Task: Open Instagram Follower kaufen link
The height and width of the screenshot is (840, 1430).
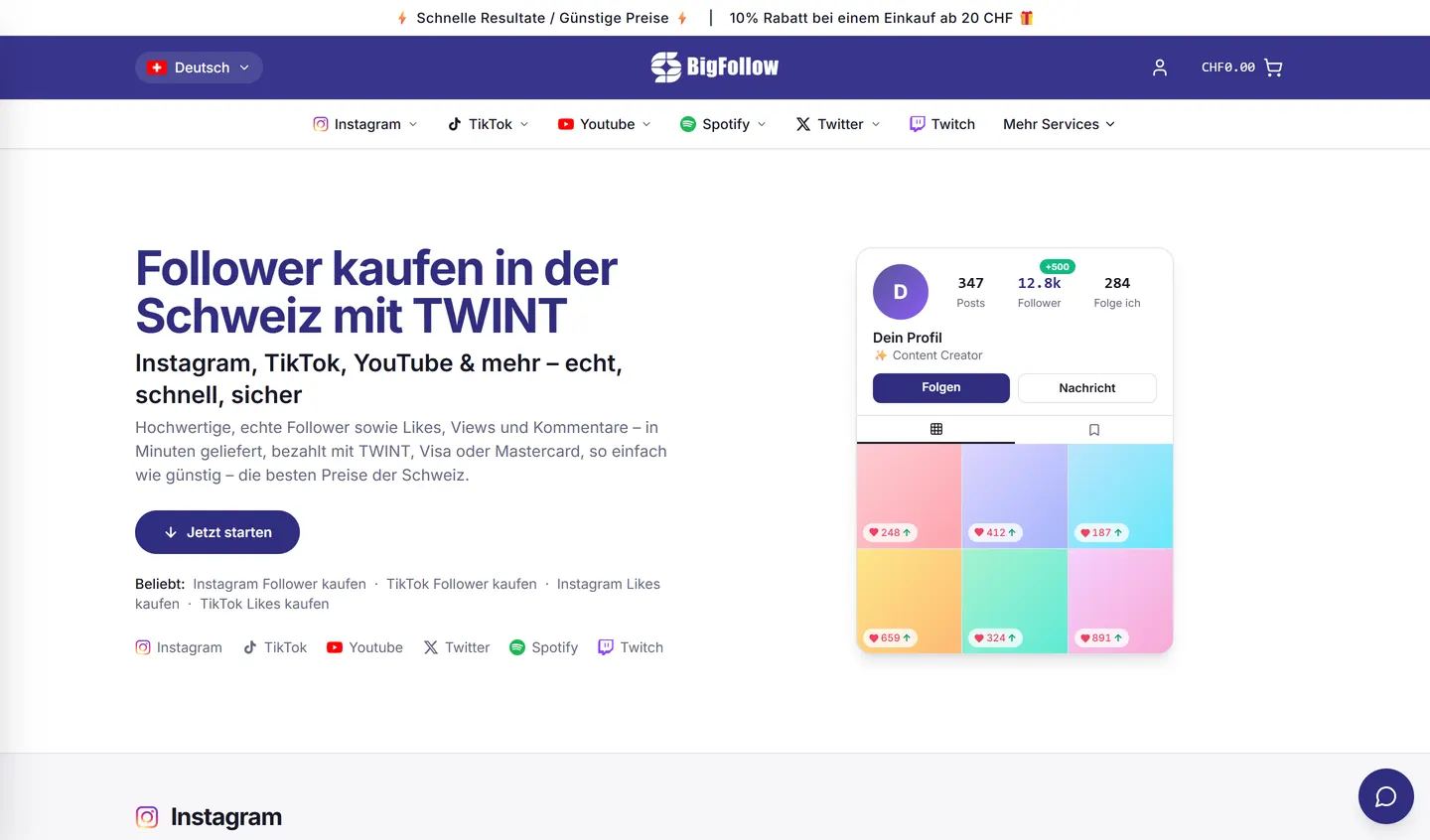Action: 279,584
